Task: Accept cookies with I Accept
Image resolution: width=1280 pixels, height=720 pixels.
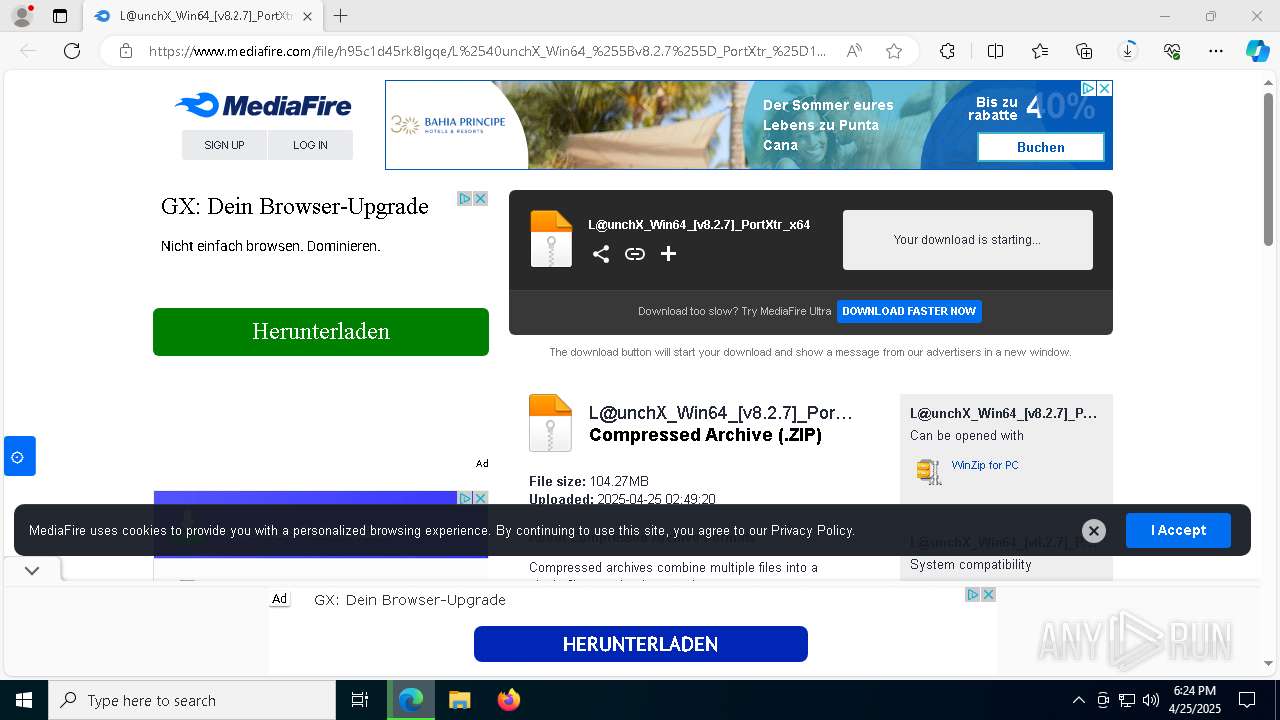Action: pyautogui.click(x=1178, y=530)
